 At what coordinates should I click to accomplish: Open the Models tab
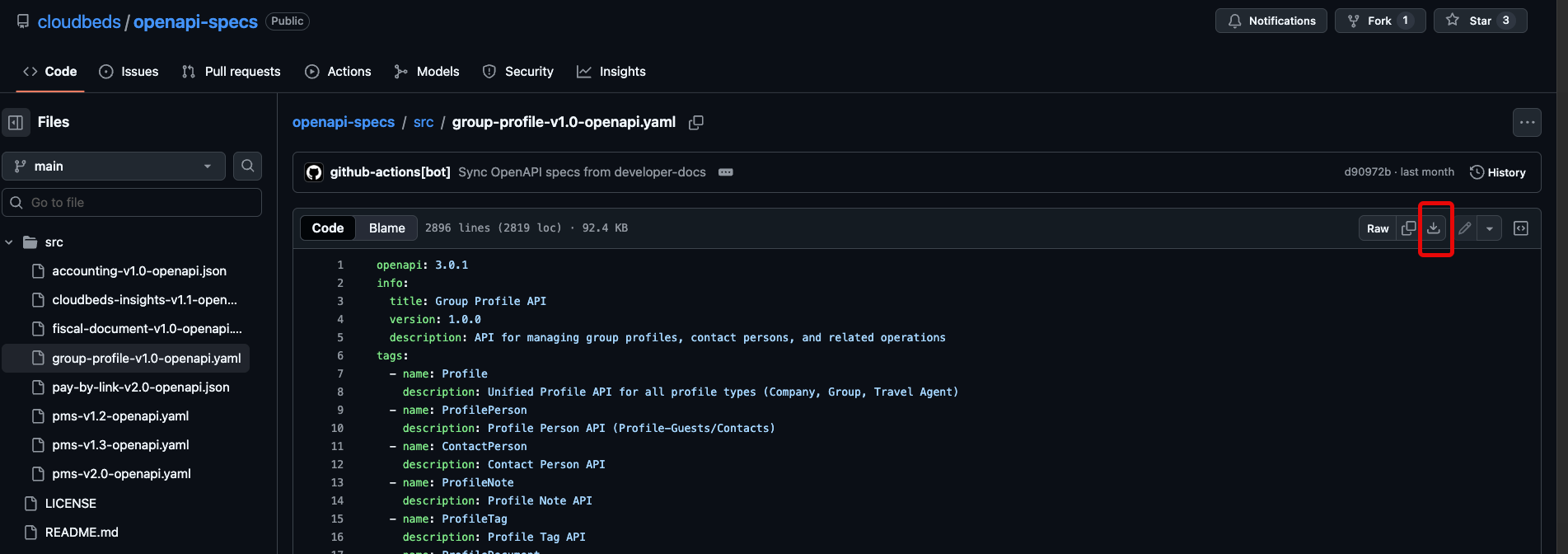427,72
